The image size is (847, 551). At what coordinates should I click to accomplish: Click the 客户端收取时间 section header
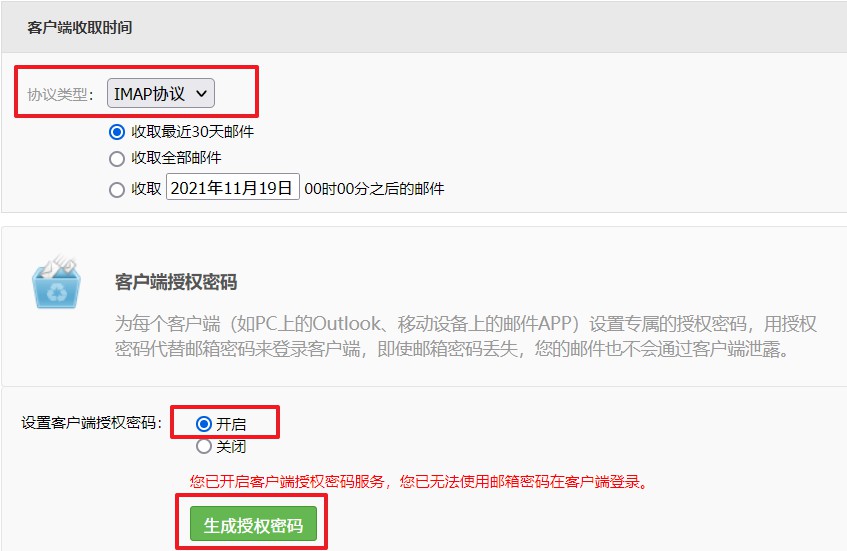pyautogui.click(x=80, y=28)
